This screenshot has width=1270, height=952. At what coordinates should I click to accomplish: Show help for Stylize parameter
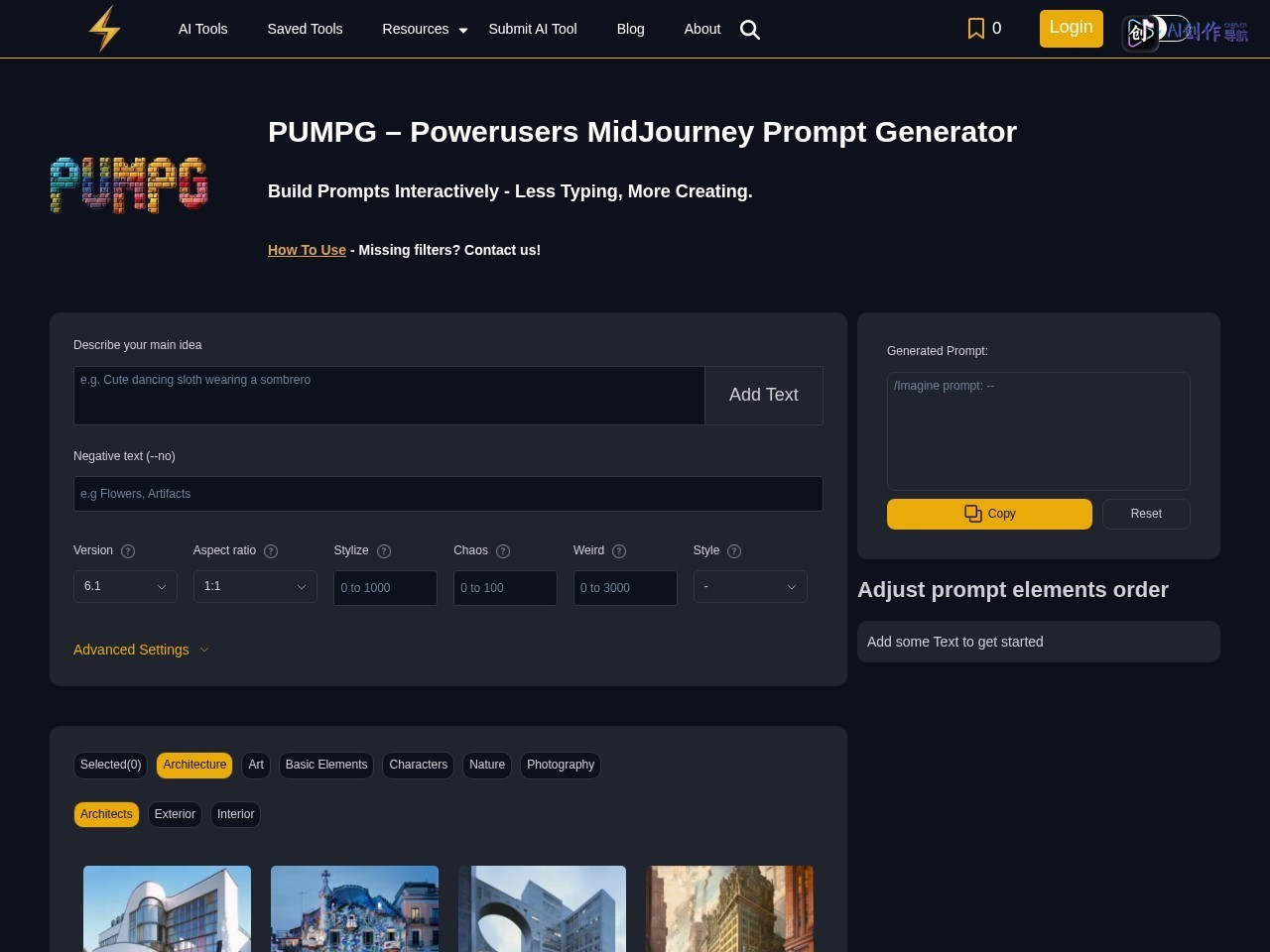click(384, 551)
